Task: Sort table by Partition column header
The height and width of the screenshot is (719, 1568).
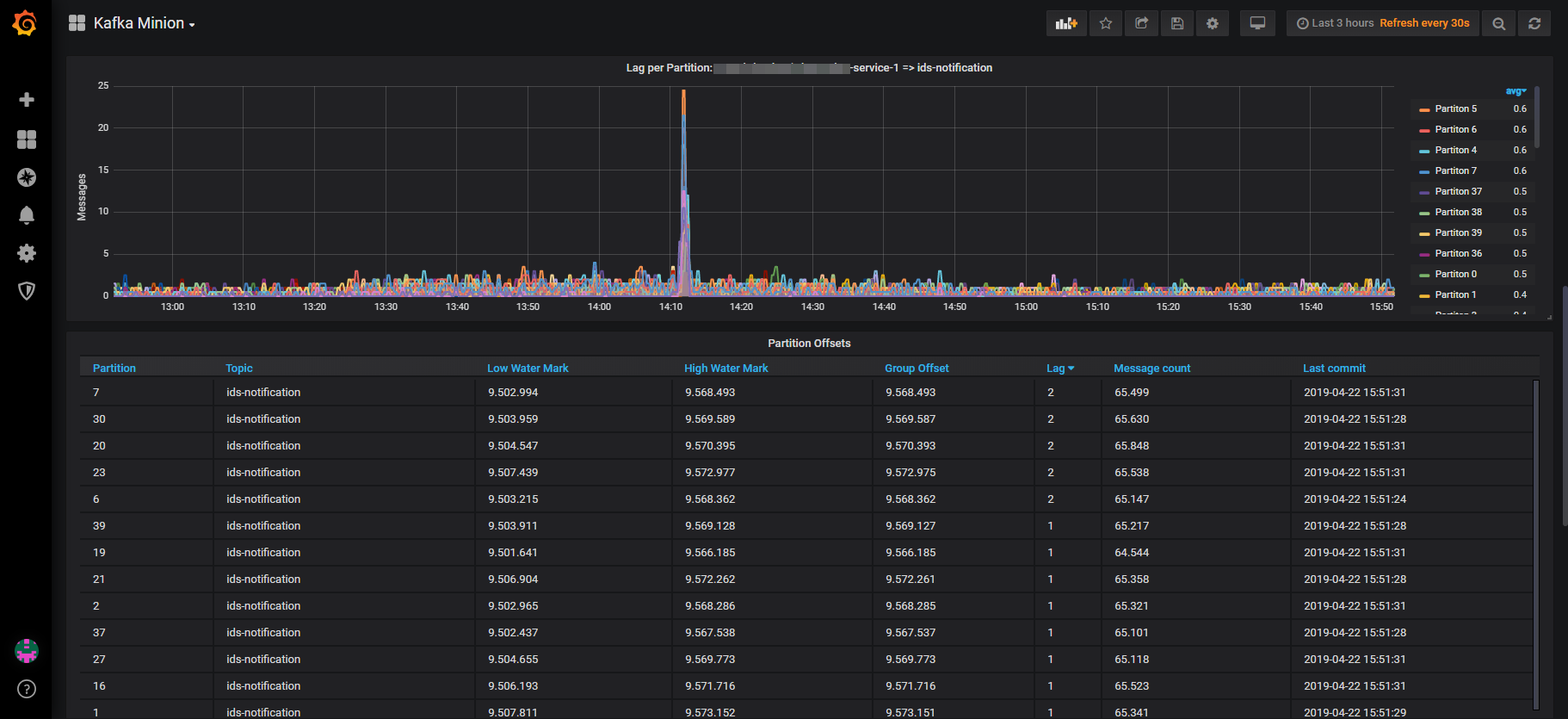Action: point(114,369)
